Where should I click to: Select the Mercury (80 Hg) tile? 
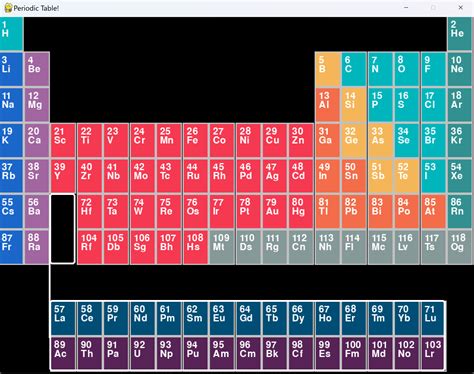(x=301, y=211)
